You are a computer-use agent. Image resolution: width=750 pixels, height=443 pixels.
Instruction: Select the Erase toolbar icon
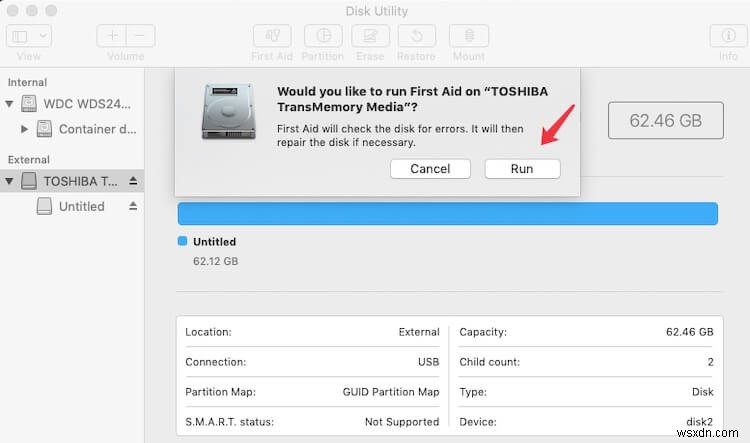pyautogui.click(x=370, y=35)
